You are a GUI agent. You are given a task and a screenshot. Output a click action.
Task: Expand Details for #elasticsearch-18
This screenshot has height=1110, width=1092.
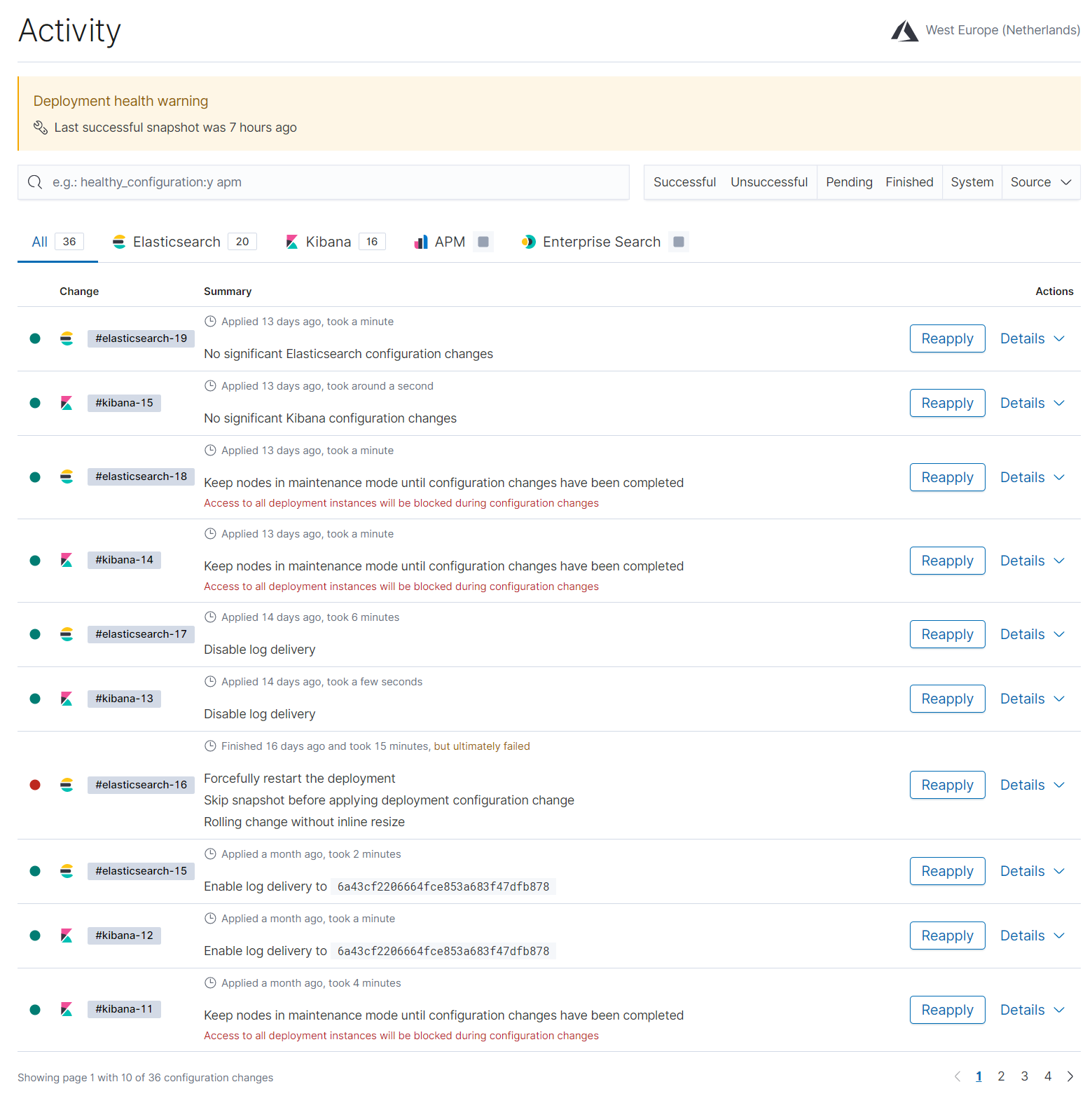pos(1032,477)
